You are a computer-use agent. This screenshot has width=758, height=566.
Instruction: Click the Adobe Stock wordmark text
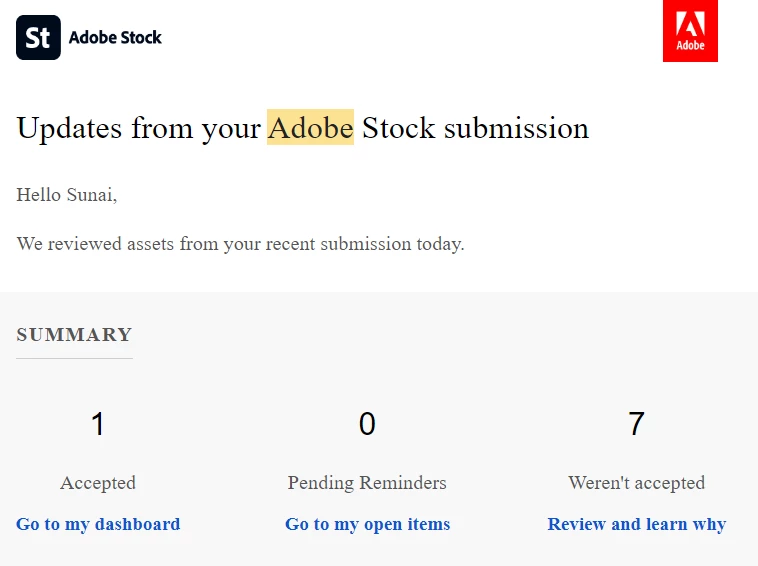coord(115,38)
